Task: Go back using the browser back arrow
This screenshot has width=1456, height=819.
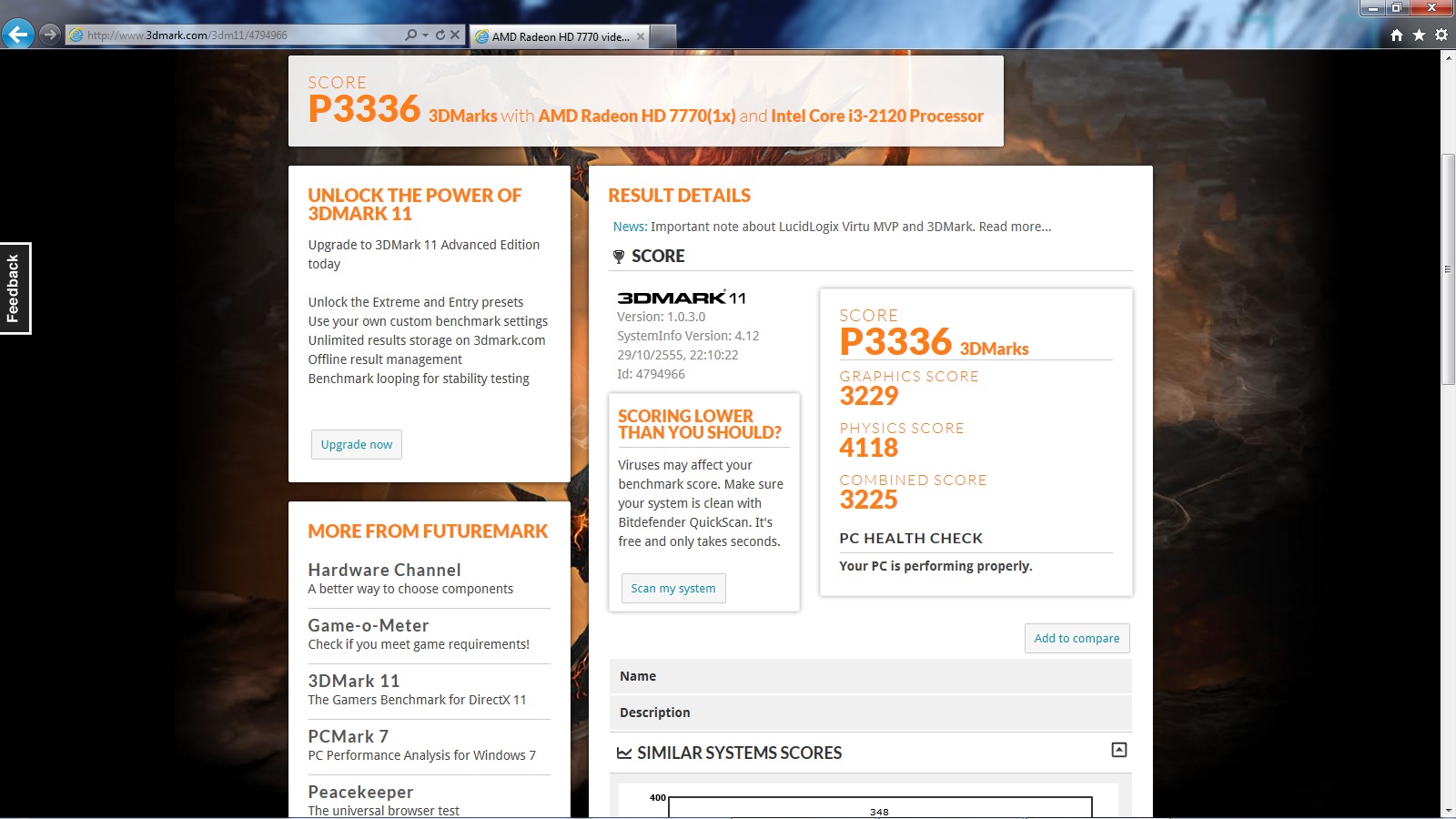Action: (x=18, y=35)
